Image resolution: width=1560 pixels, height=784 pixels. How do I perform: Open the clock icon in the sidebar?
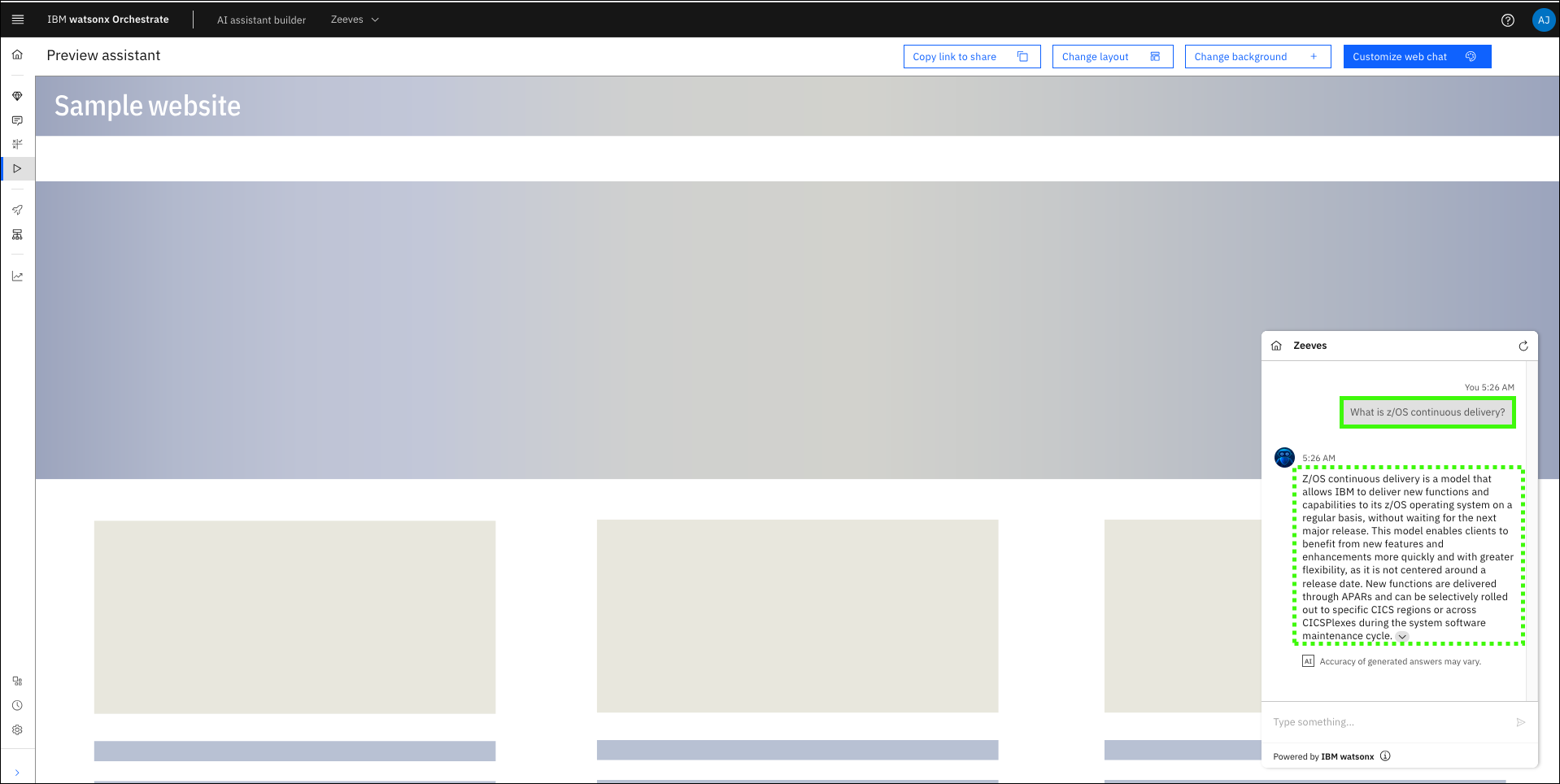(x=17, y=705)
